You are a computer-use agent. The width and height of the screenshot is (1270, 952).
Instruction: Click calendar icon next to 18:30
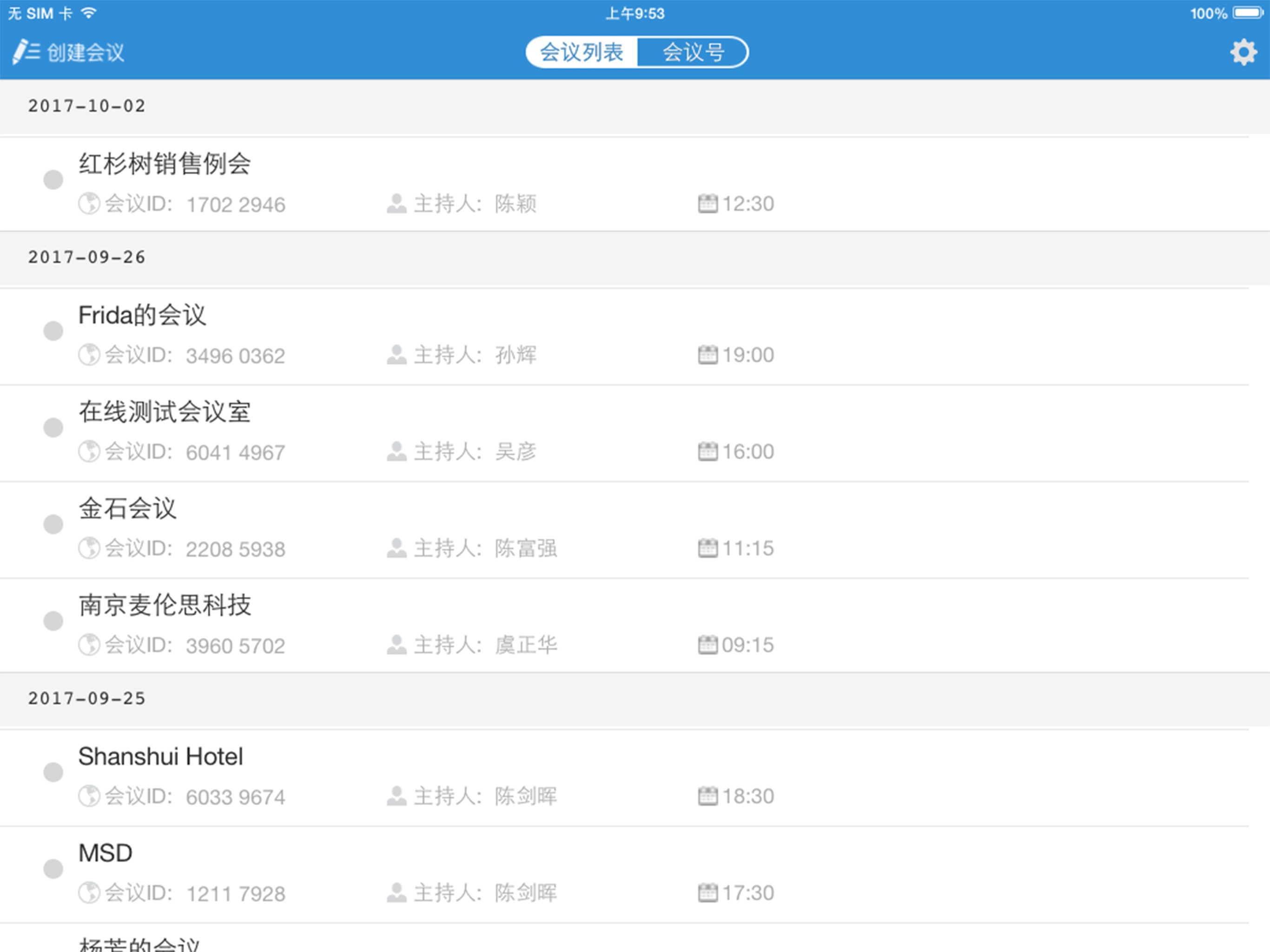coord(708,796)
